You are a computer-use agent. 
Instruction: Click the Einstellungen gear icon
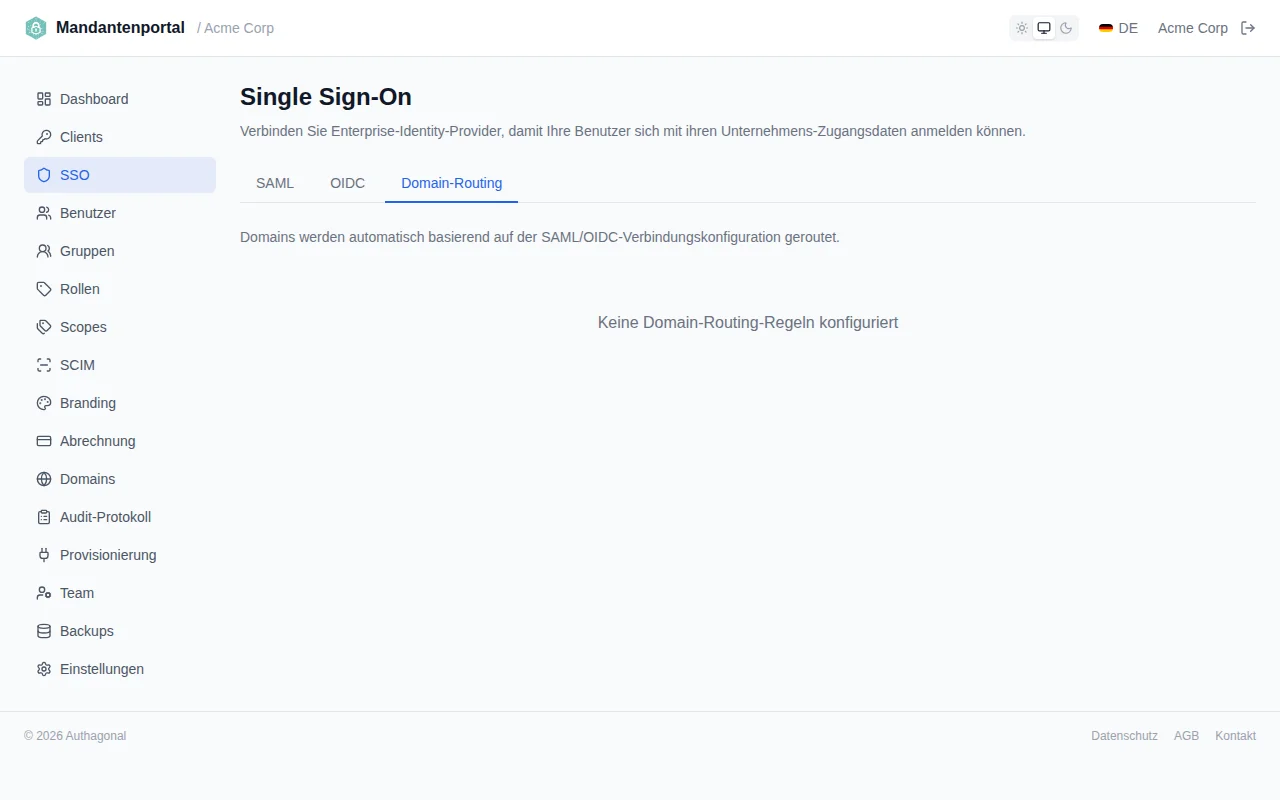pos(44,669)
